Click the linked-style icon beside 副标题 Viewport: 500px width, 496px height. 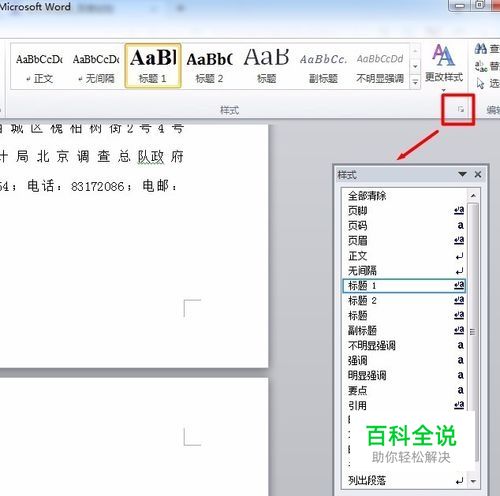coord(459,330)
